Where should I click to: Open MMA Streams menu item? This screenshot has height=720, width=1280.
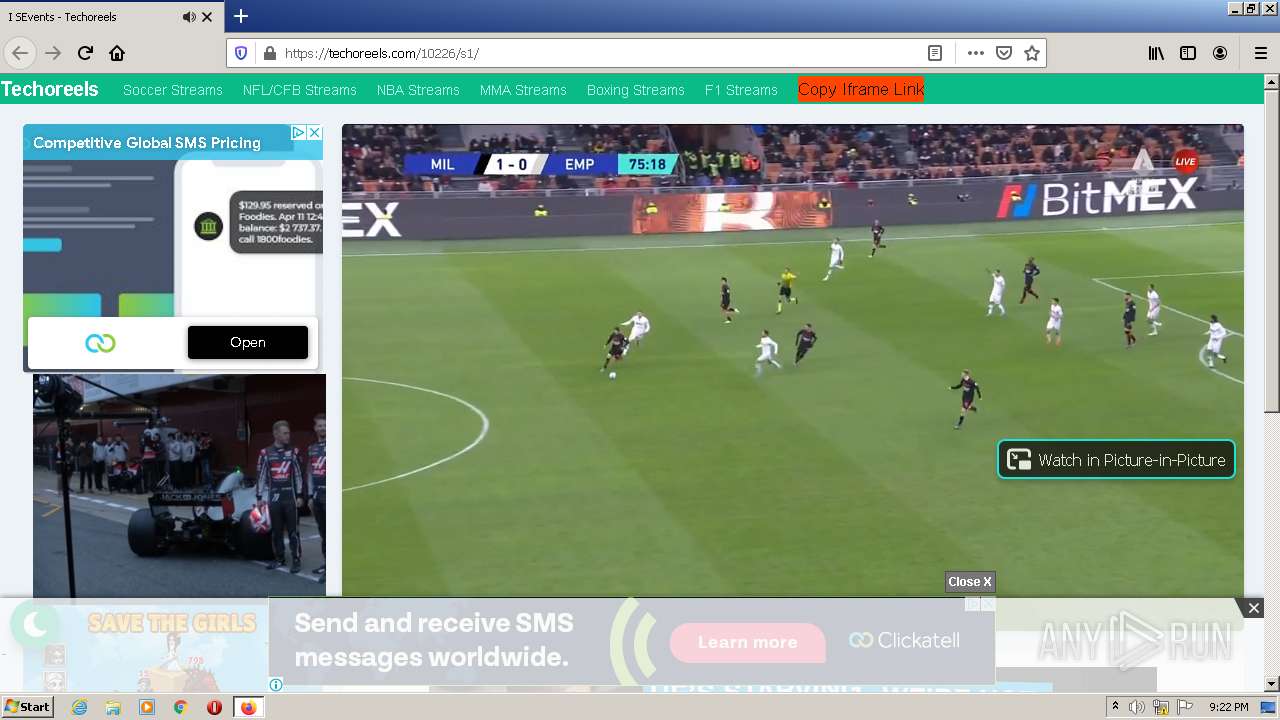pos(523,90)
